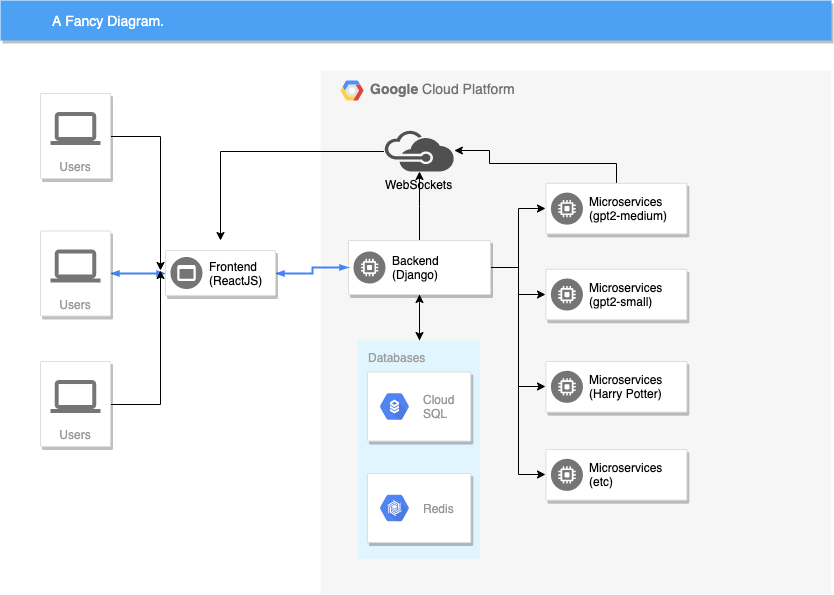Click the 'Redis' text label
The height and width of the screenshot is (595, 834).
click(x=438, y=509)
